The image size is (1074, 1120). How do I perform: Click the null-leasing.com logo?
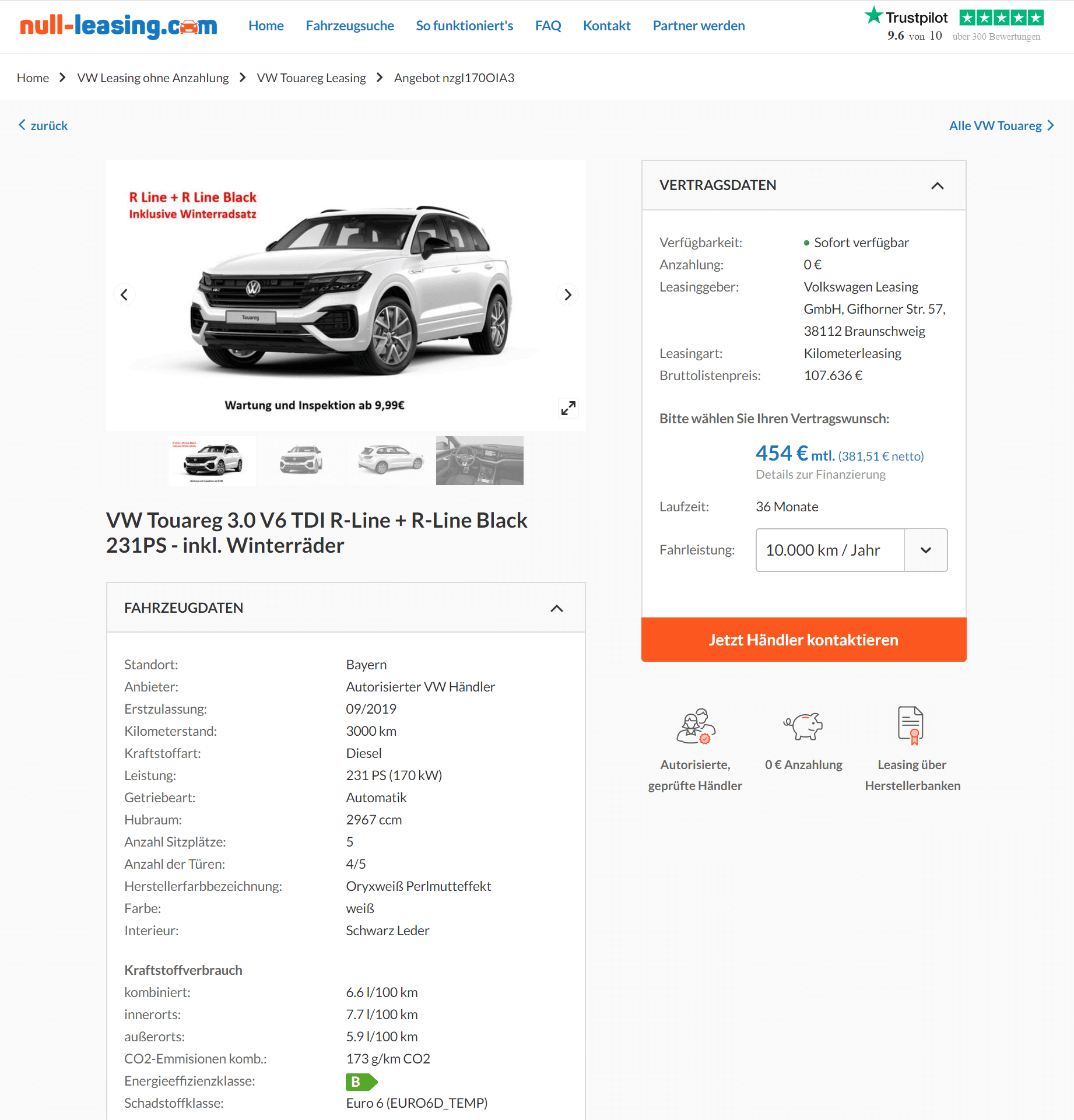click(x=118, y=26)
